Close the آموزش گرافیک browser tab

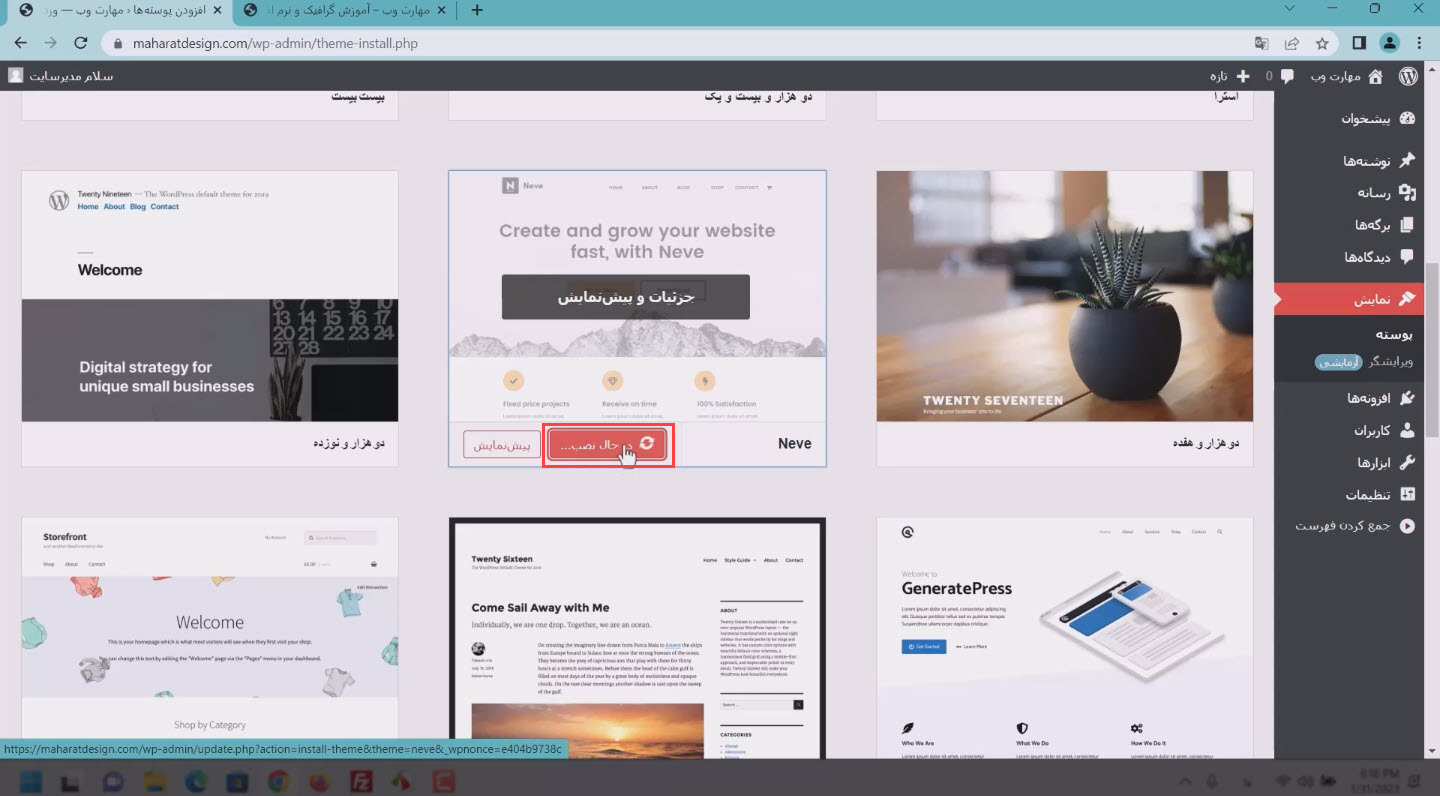pyautogui.click(x=443, y=11)
